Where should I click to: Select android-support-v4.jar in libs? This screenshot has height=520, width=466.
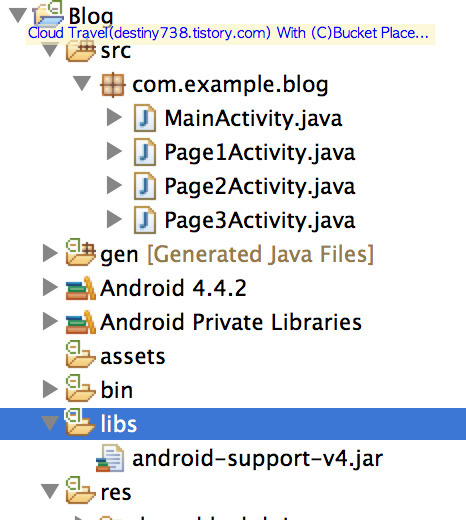click(x=258, y=459)
